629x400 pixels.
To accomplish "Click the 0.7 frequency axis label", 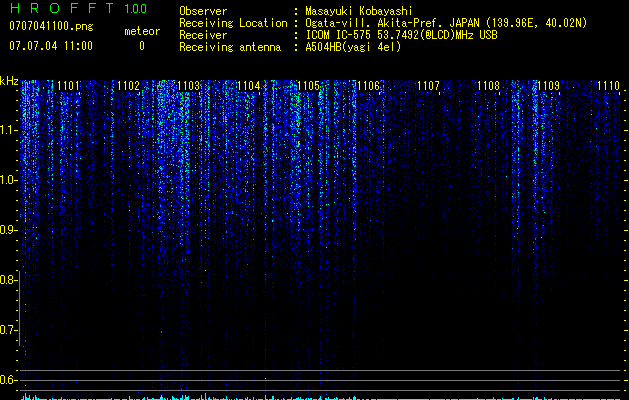I will click(x=7, y=330).
